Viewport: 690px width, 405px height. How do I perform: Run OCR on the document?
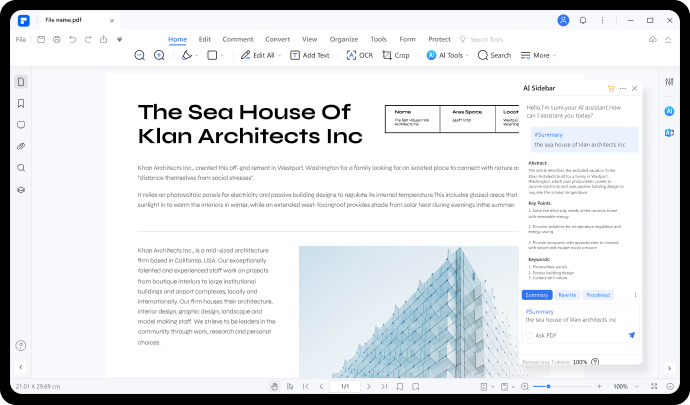pyautogui.click(x=360, y=55)
